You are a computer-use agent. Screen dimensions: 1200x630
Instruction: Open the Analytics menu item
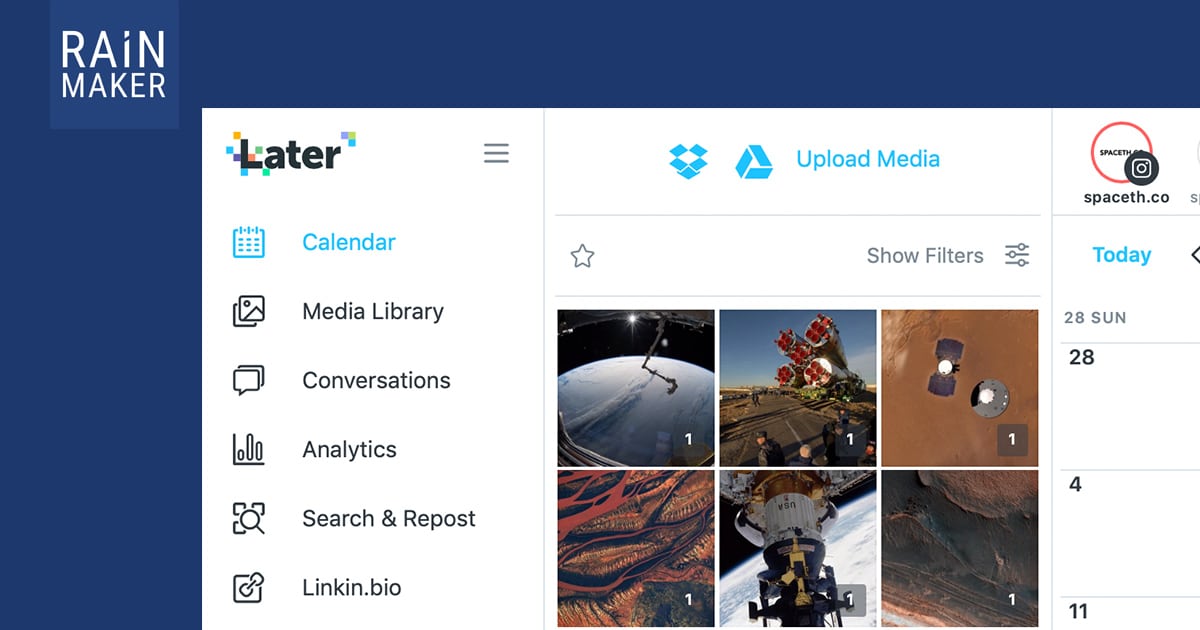[x=349, y=450]
